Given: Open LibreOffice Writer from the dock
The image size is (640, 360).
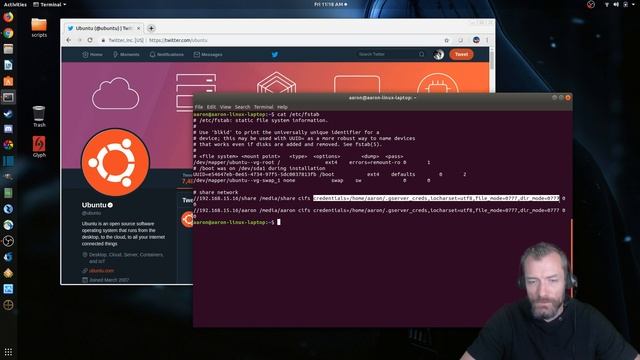Looking at the screenshot, I should [8, 65].
